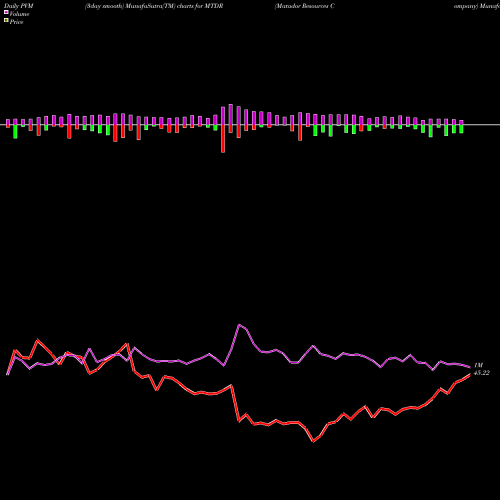The height and width of the screenshot is (500, 500).
Task: Select the 'Volume' legend label
Action: (x=19, y=14)
